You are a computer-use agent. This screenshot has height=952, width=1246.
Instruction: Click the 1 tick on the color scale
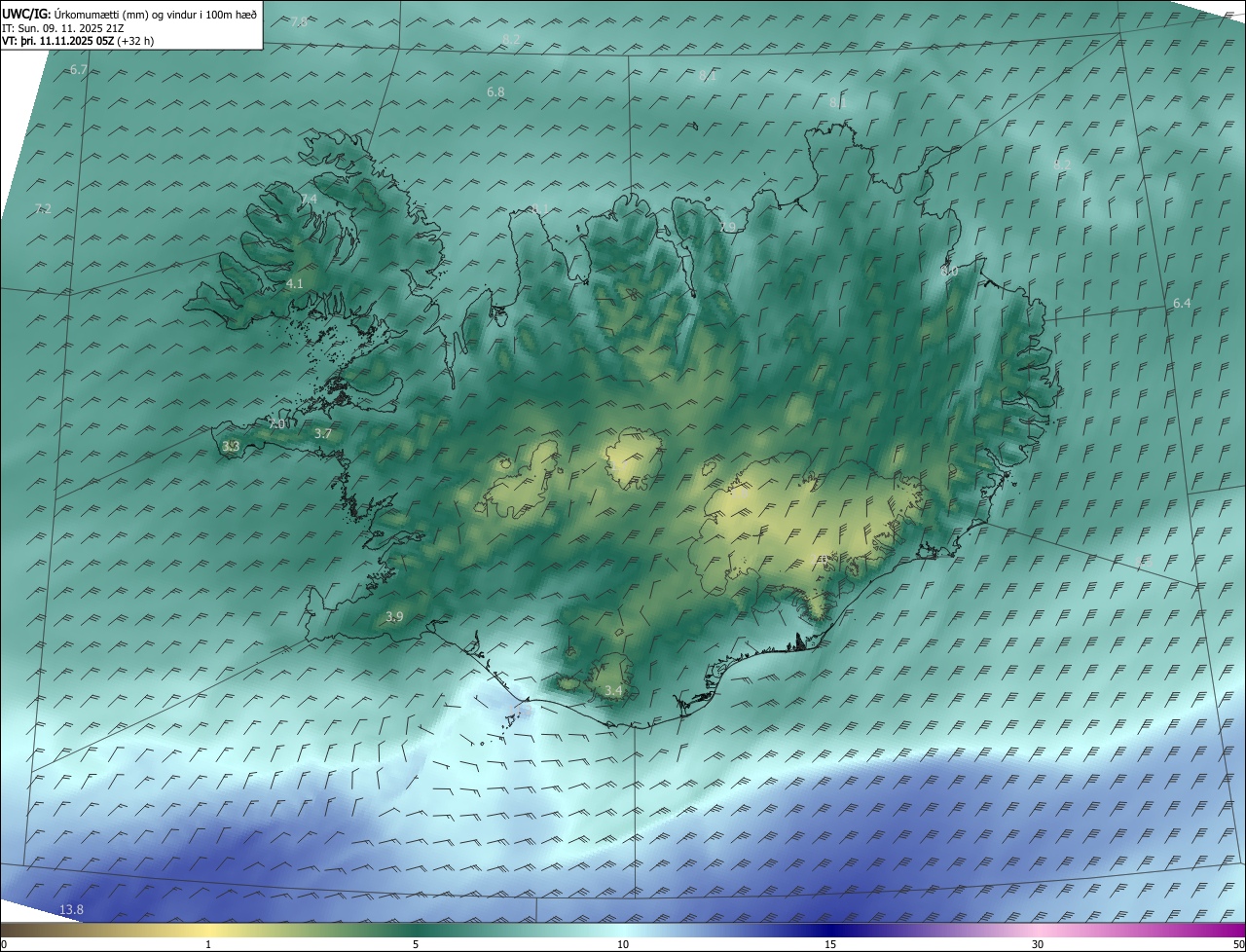tap(208, 945)
